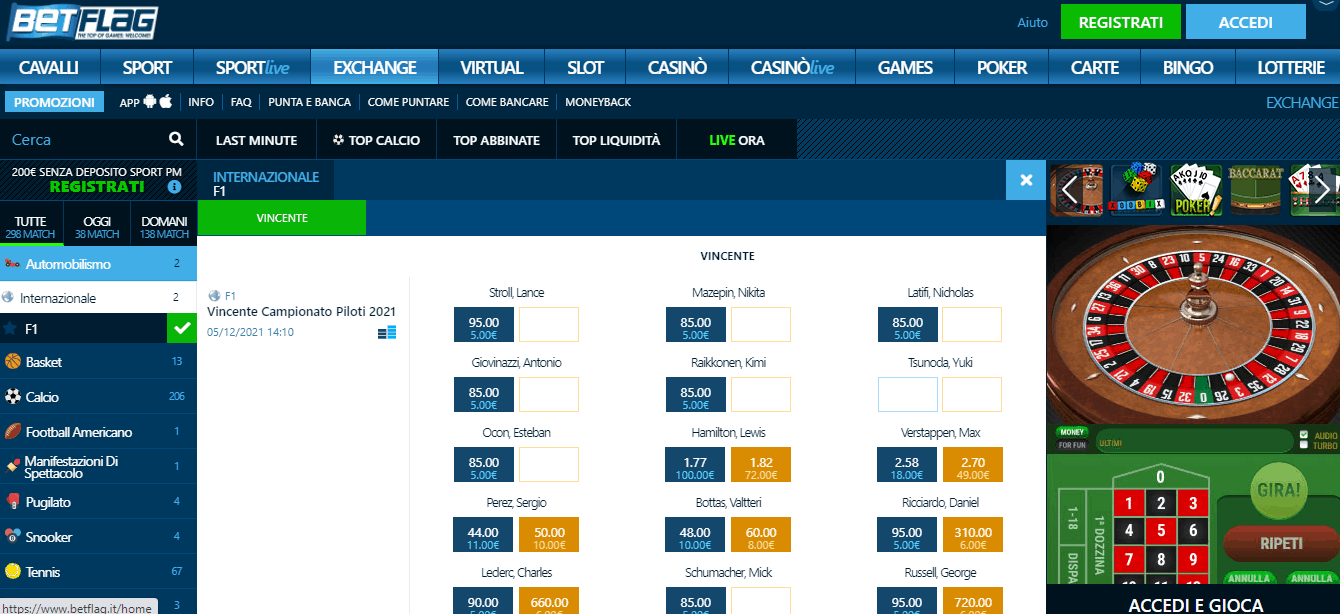Screen dimensions: 1340x614
Task: Click the Automobilismo race car icon
Action: click(12, 264)
